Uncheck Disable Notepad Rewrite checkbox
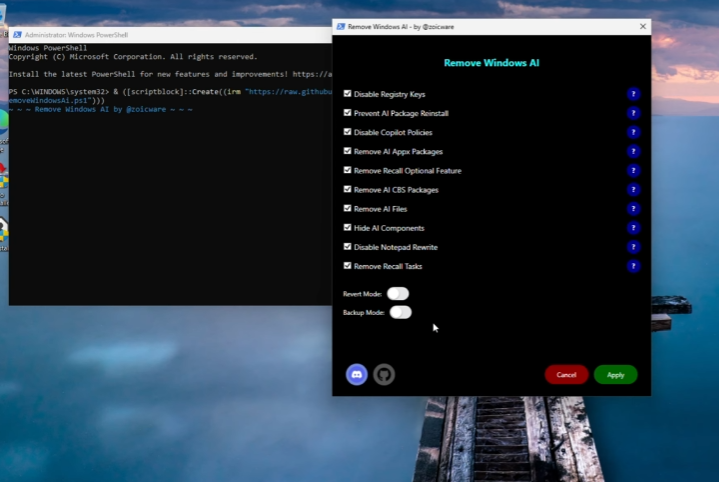Image resolution: width=719 pixels, height=482 pixels. tap(347, 247)
